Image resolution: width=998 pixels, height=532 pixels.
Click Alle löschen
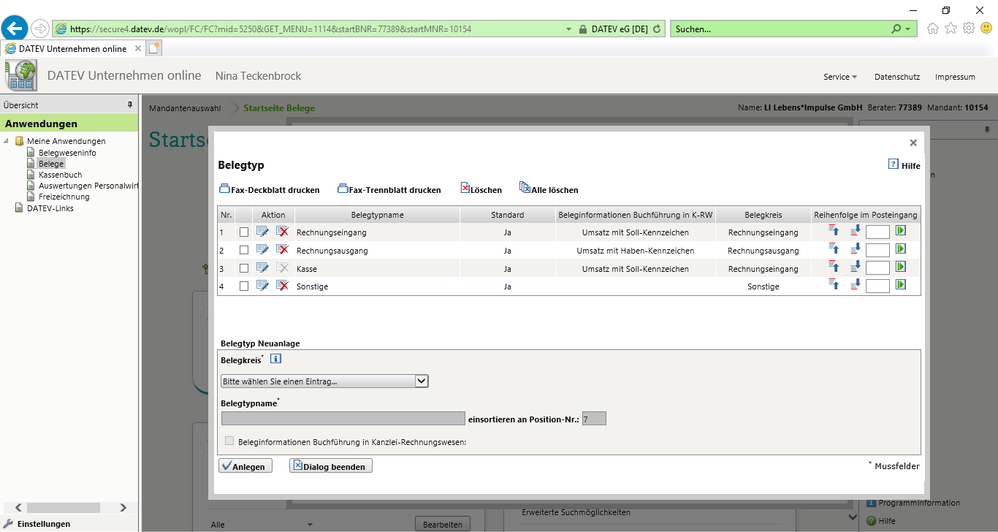click(x=549, y=189)
